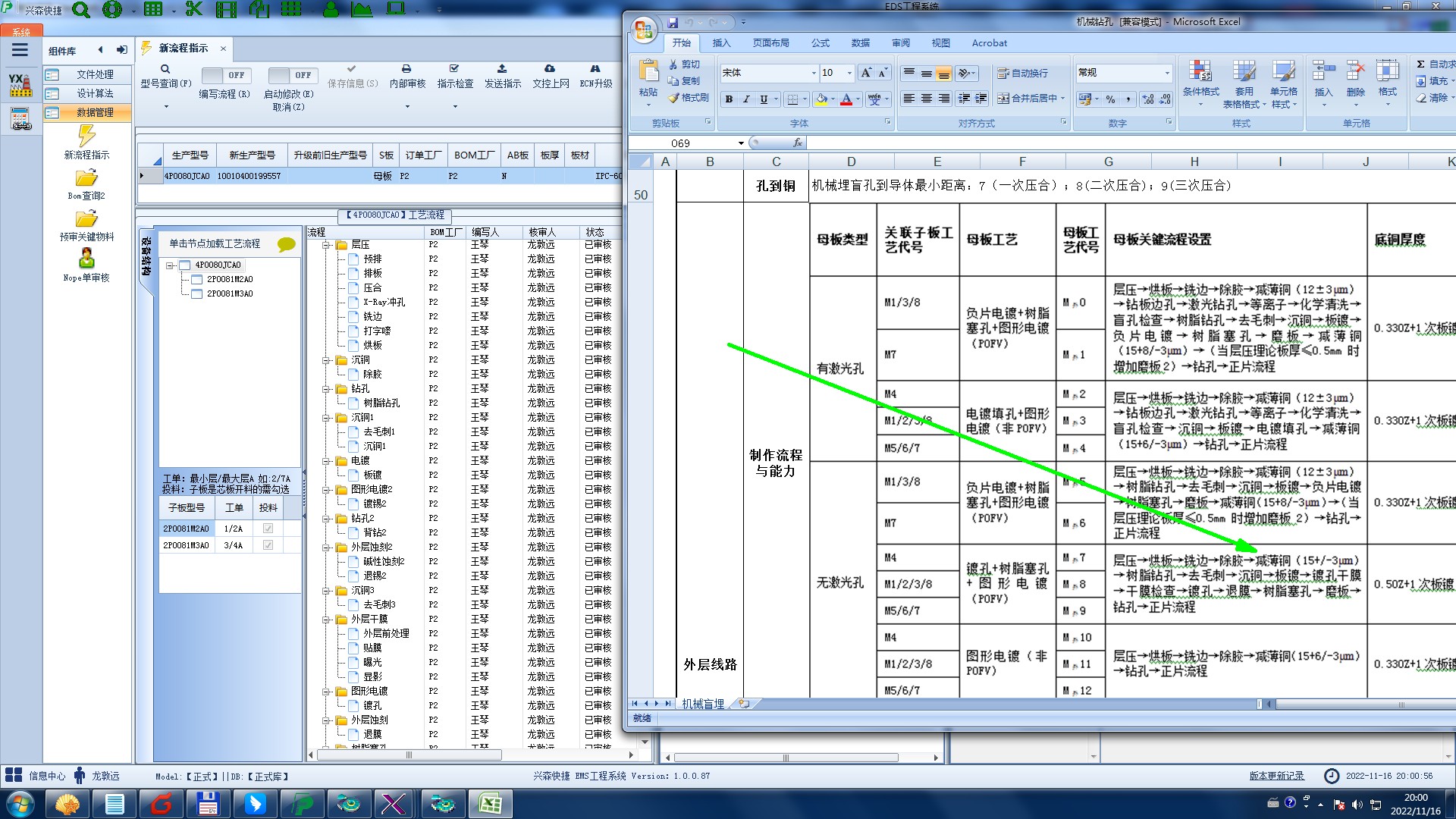Click the 文控上网 cloud icon

coord(550,69)
